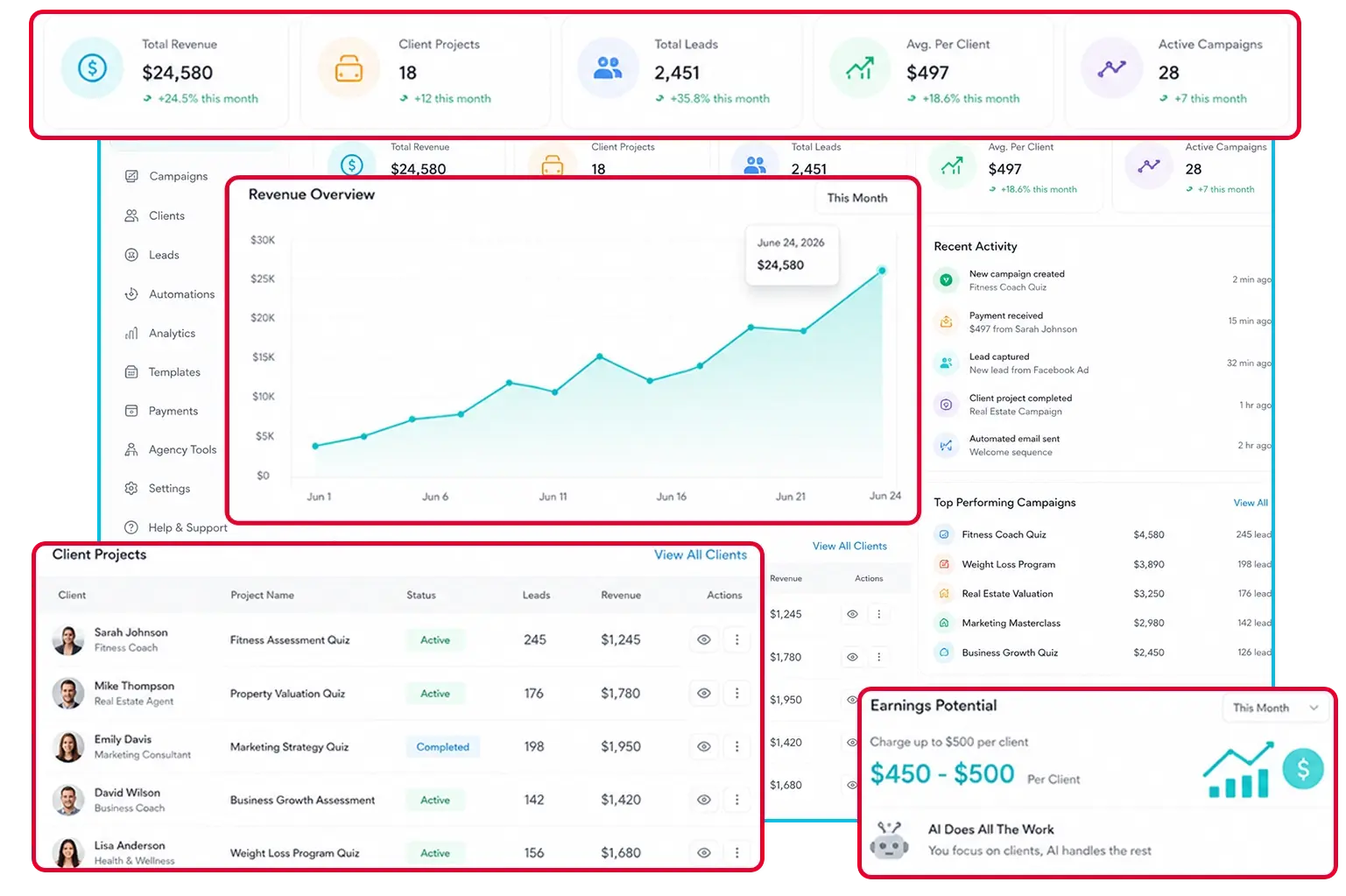This screenshot has width=1346, height=896.
Task: Click the Settings gear icon
Action: point(131,488)
